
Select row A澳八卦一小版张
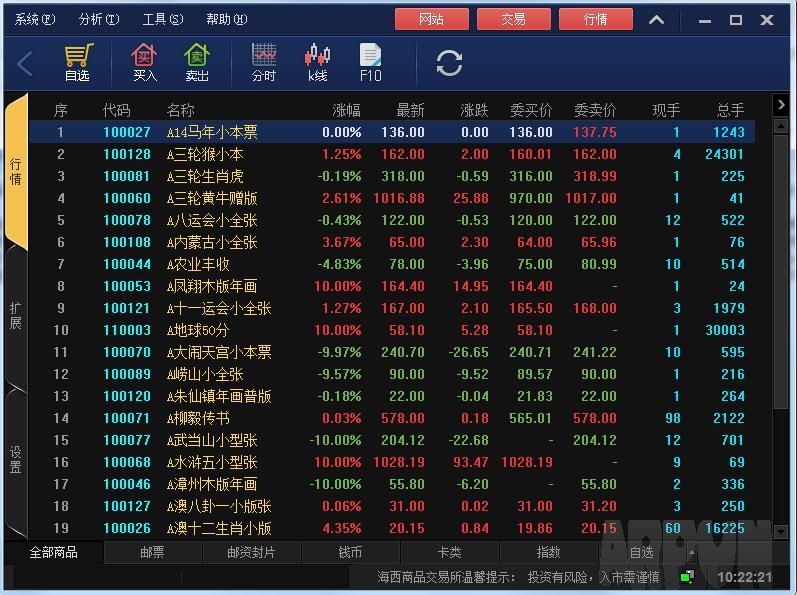point(392,506)
